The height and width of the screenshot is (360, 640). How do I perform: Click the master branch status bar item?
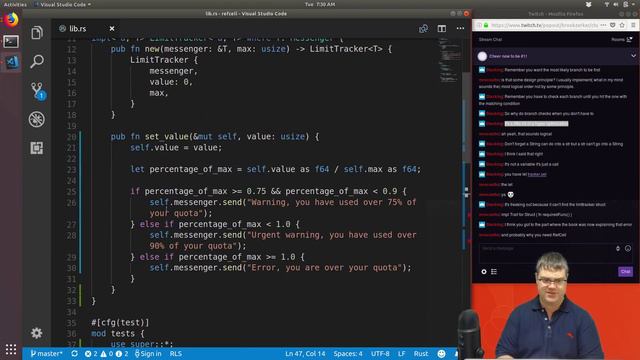click(x=46, y=354)
